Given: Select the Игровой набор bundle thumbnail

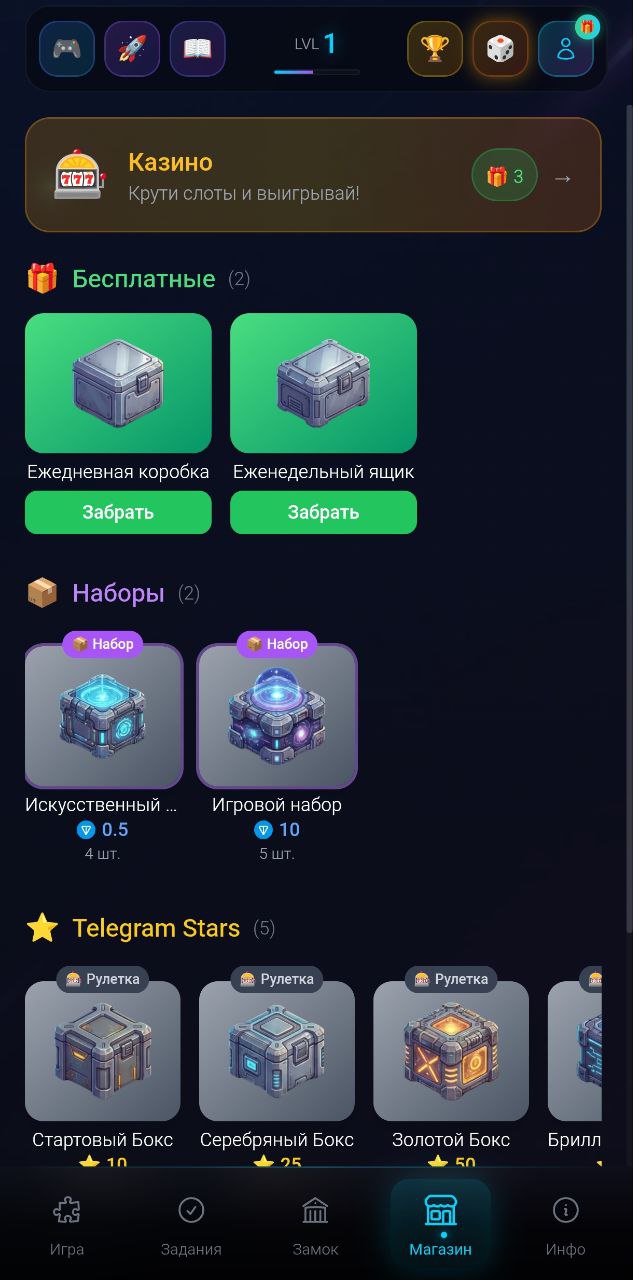Looking at the screenshot, I should [x=277, y=716].
